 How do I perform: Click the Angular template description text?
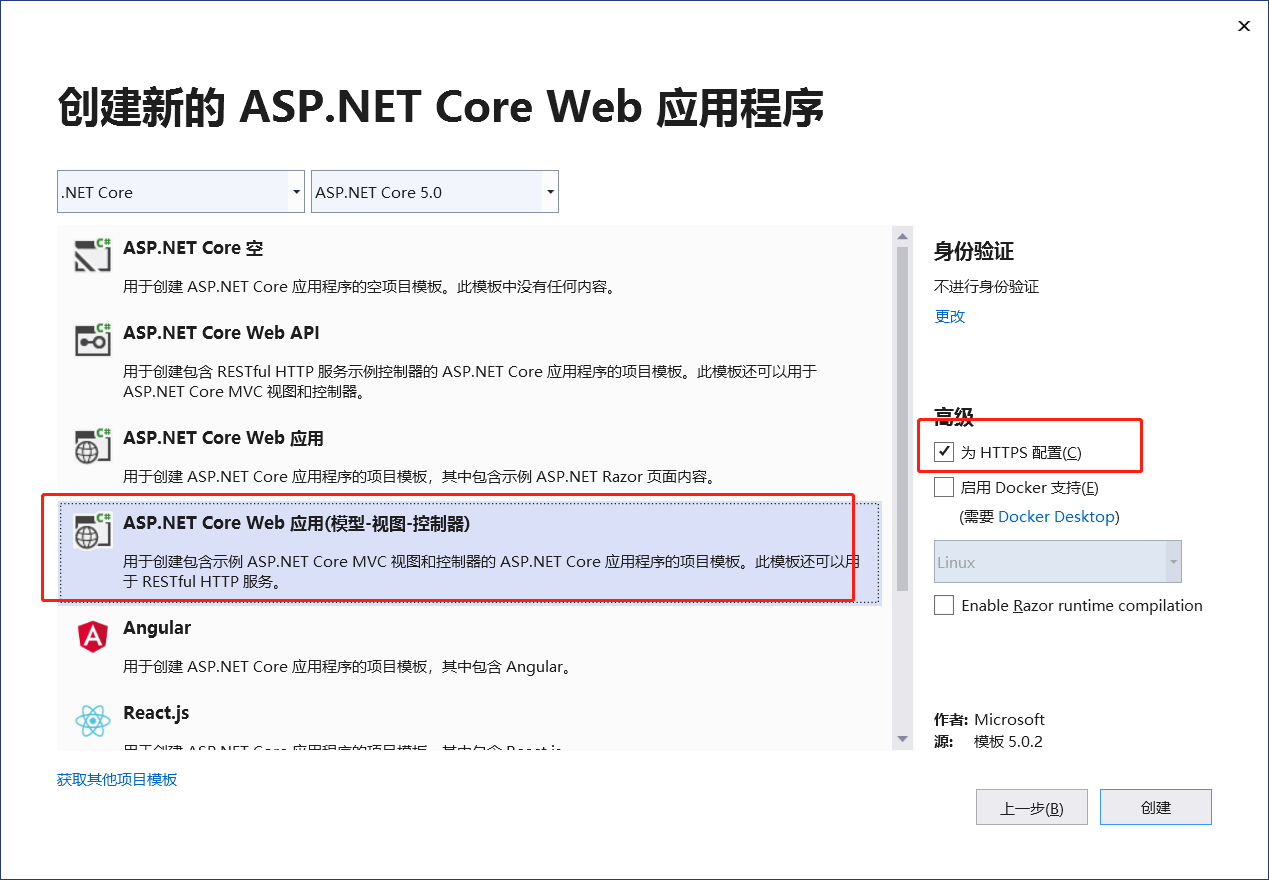tap(347, 666)
